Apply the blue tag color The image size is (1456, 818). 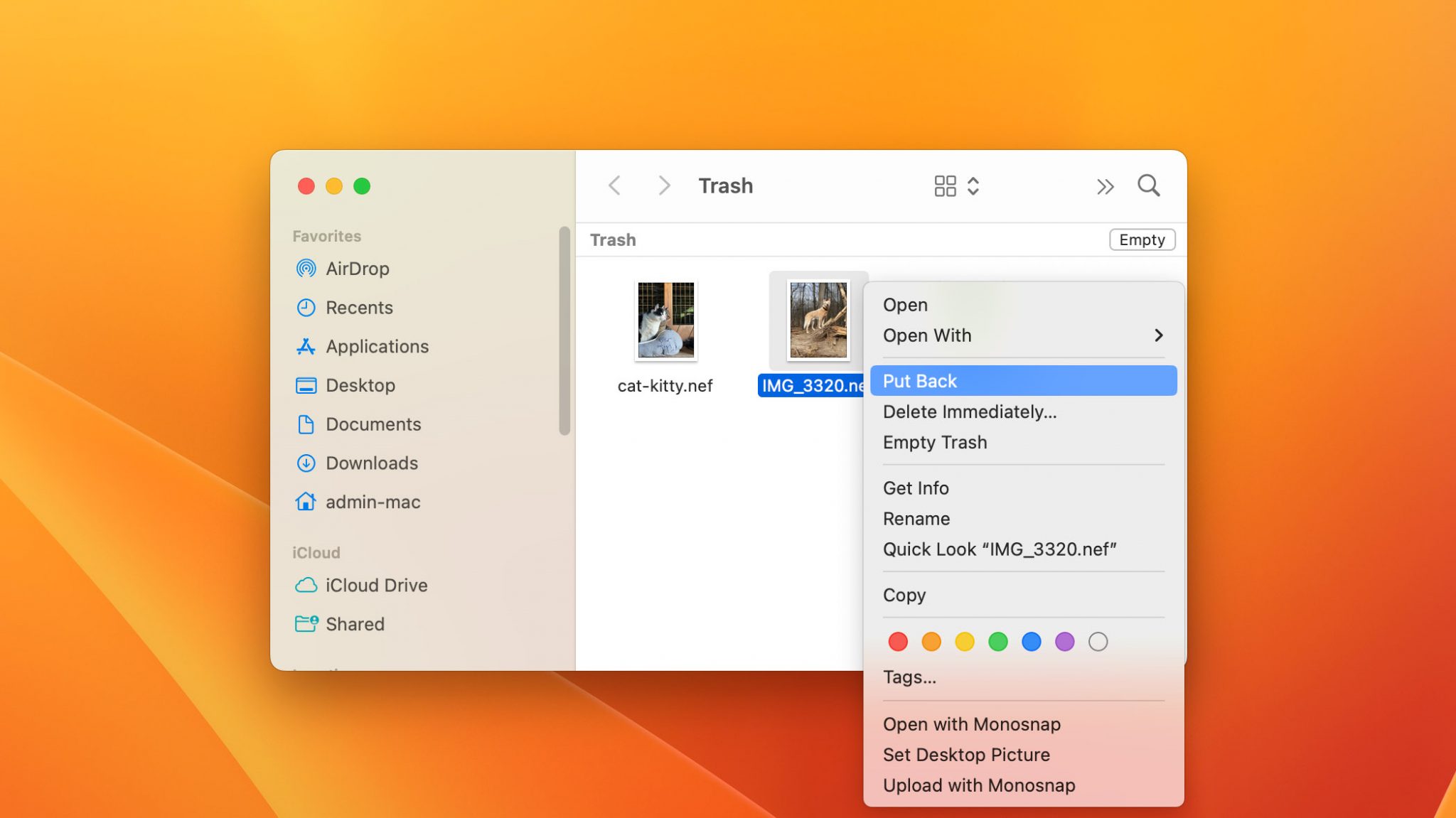[1031, 642]
